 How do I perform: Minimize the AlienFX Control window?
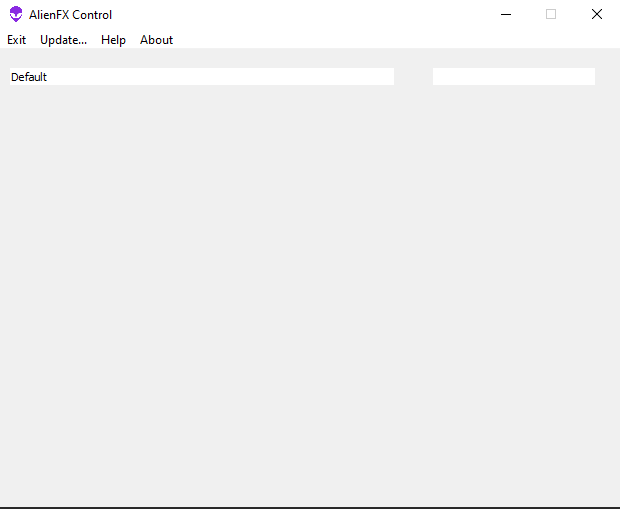(506, 14)
